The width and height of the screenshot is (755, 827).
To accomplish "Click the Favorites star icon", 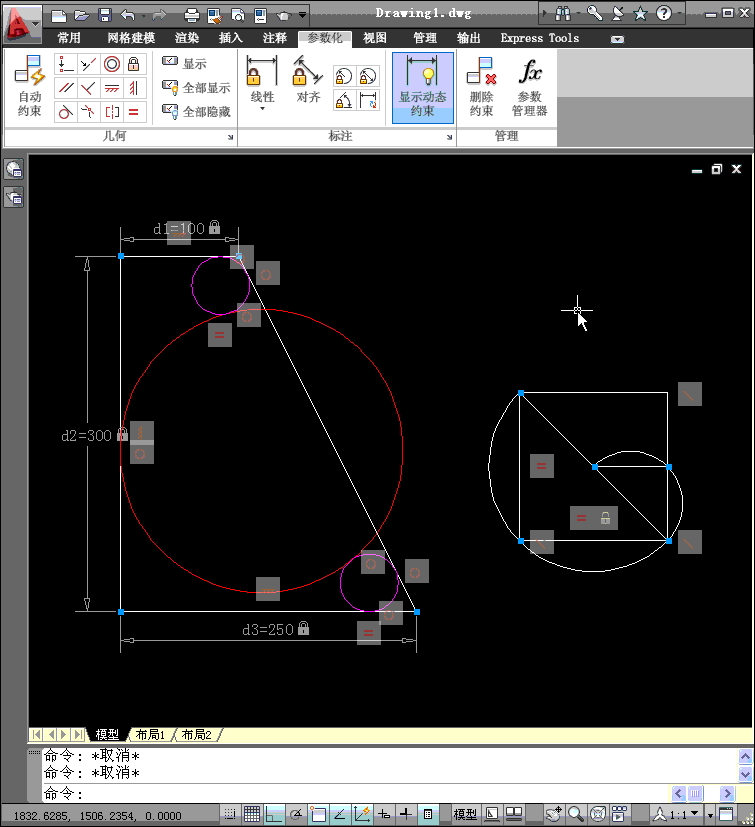I will coord(641,13).
